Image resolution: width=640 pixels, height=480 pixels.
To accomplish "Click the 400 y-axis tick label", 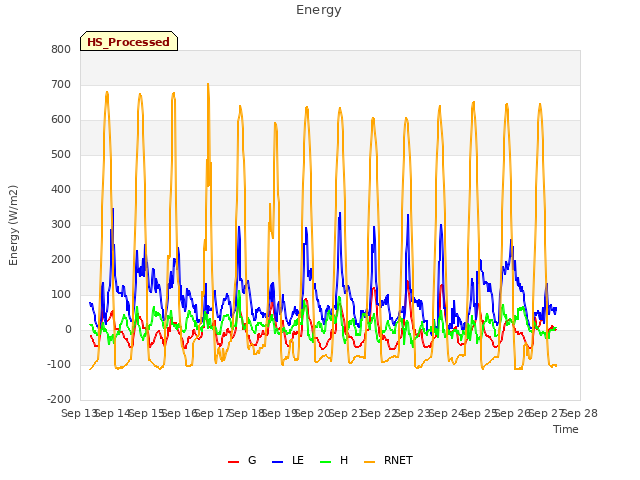I will [x=61, y=189].
